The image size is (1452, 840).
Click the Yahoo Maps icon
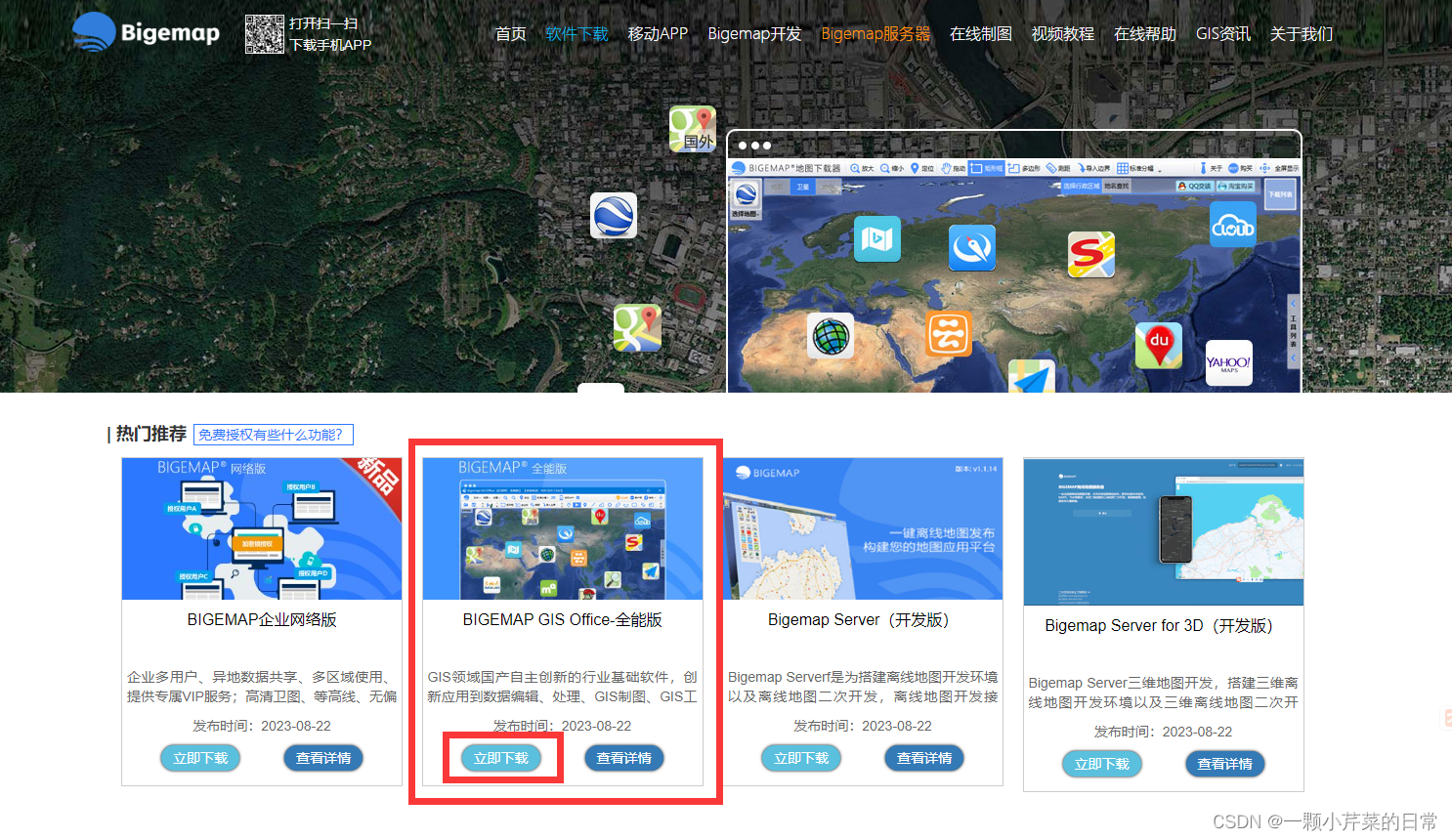pyautogui.click(x=1229, y=363)
